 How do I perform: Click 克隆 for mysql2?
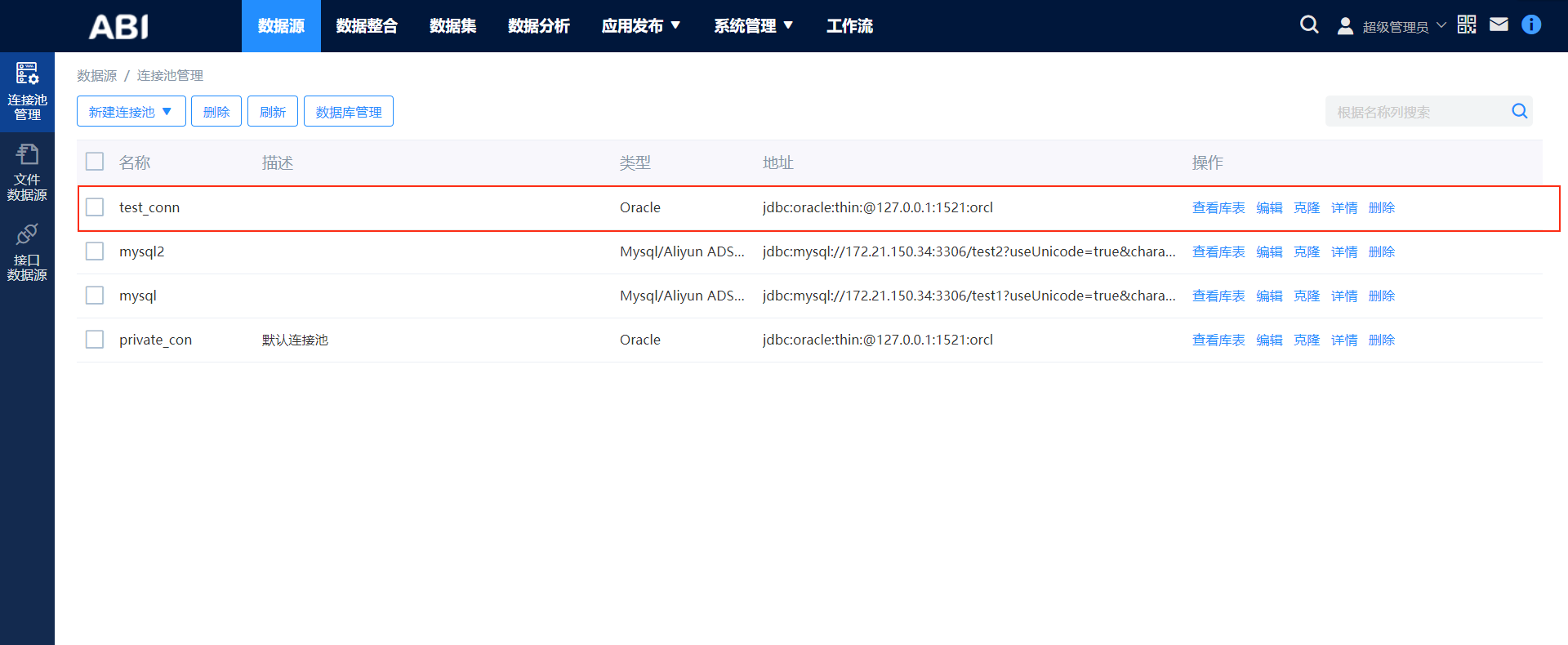point(1307,251)
